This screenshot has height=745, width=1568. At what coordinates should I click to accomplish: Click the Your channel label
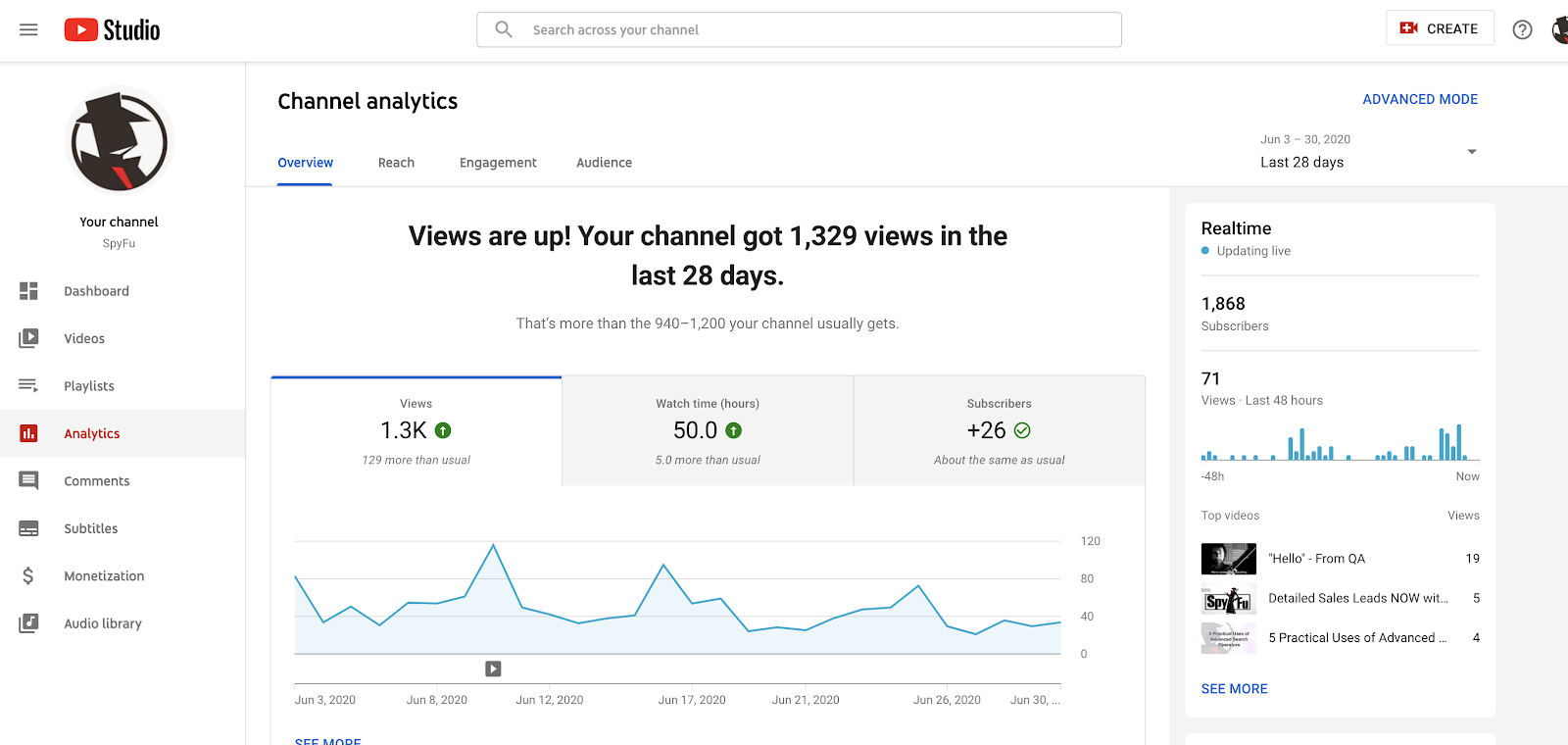[x=119, y=223]
